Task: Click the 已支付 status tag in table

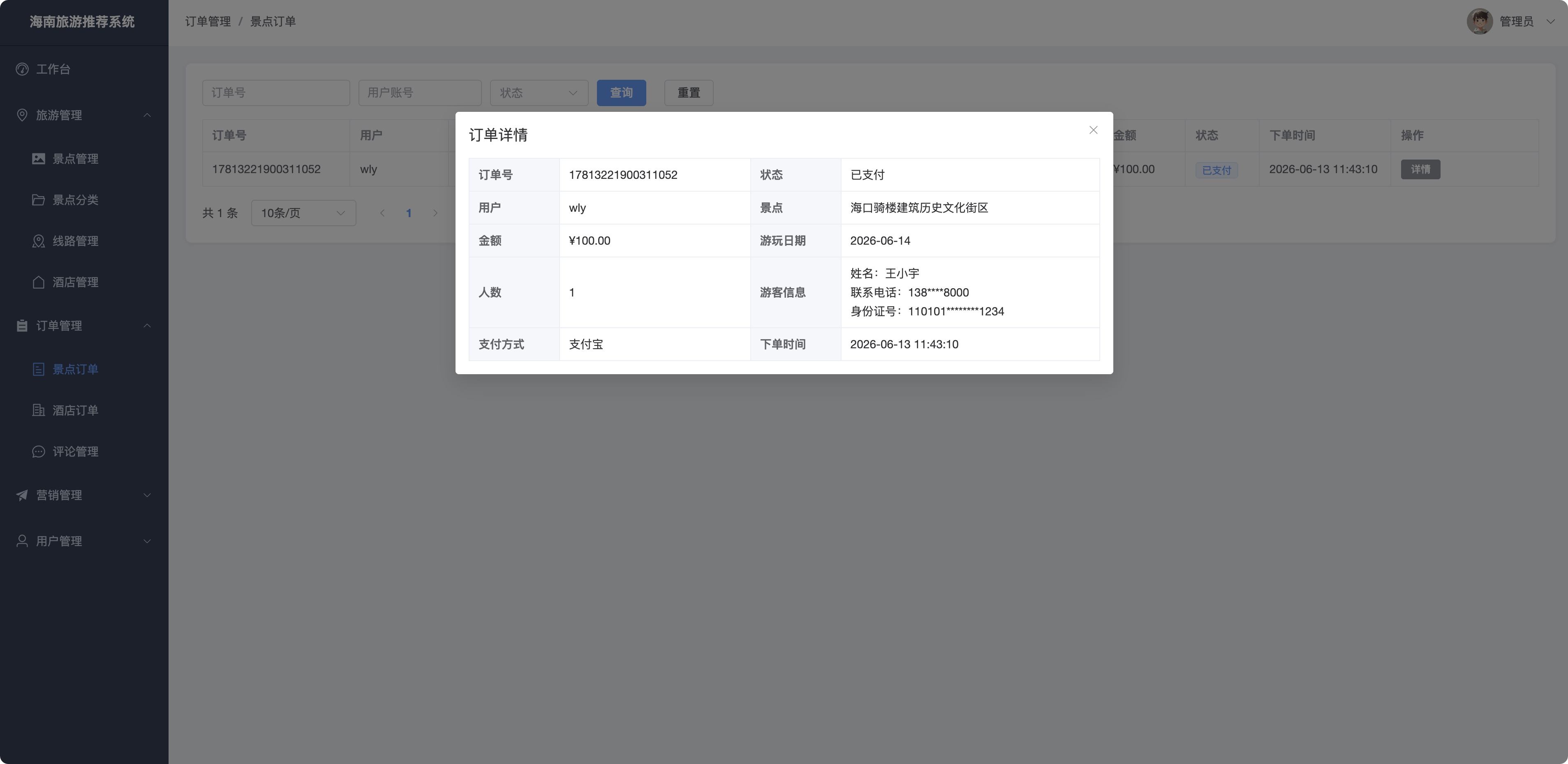Action: [1216, 171]
